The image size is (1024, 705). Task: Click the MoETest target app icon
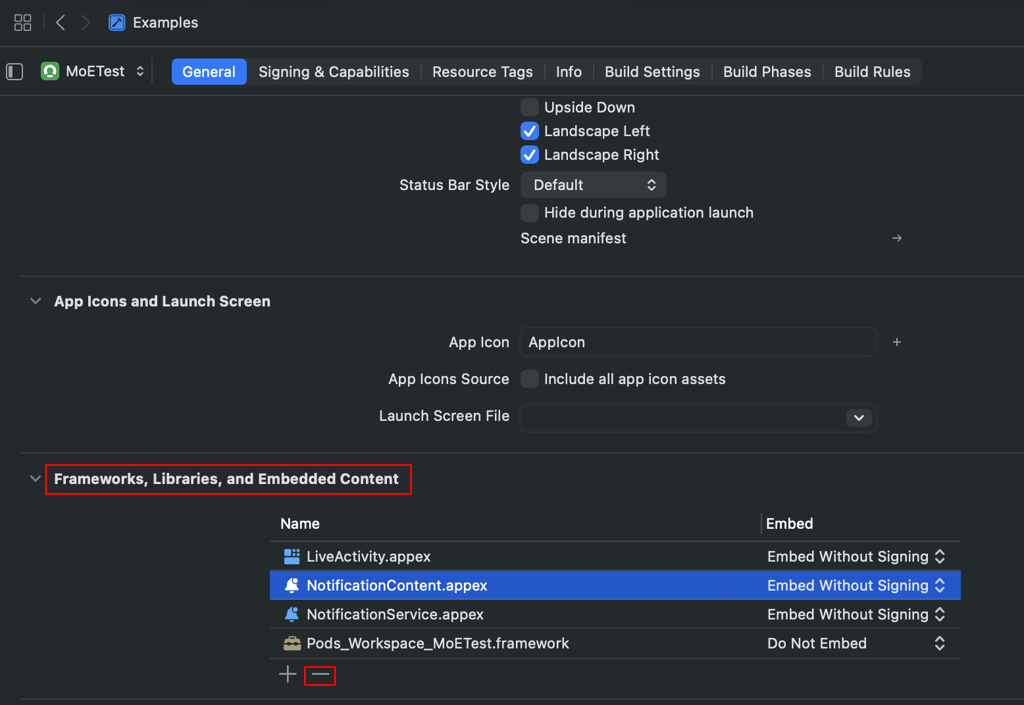point(50,71)
